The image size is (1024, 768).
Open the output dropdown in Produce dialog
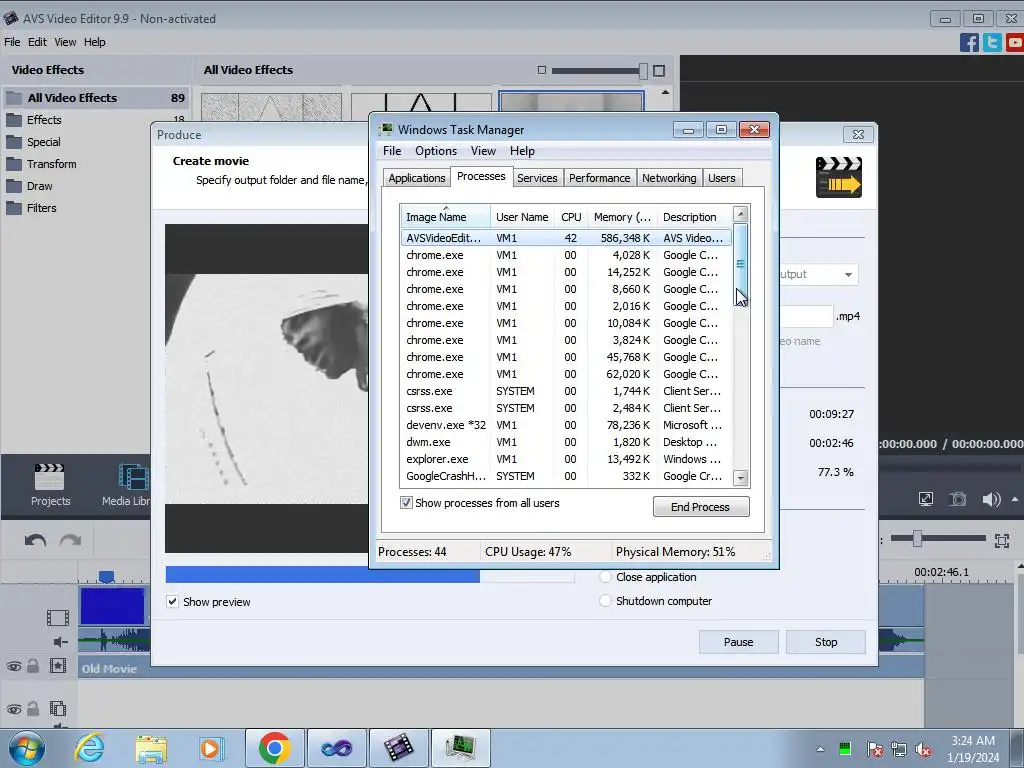(x=848, y=274)
